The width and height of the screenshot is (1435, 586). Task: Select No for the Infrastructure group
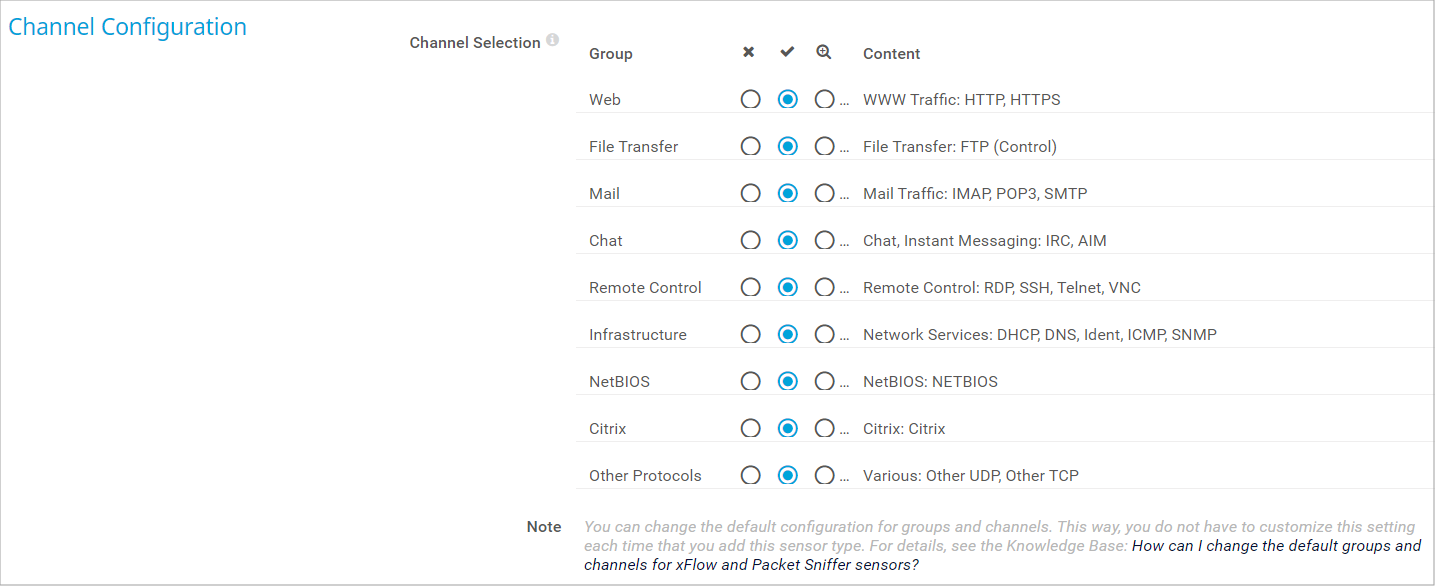pyautogui.click(x=750, y=334)
